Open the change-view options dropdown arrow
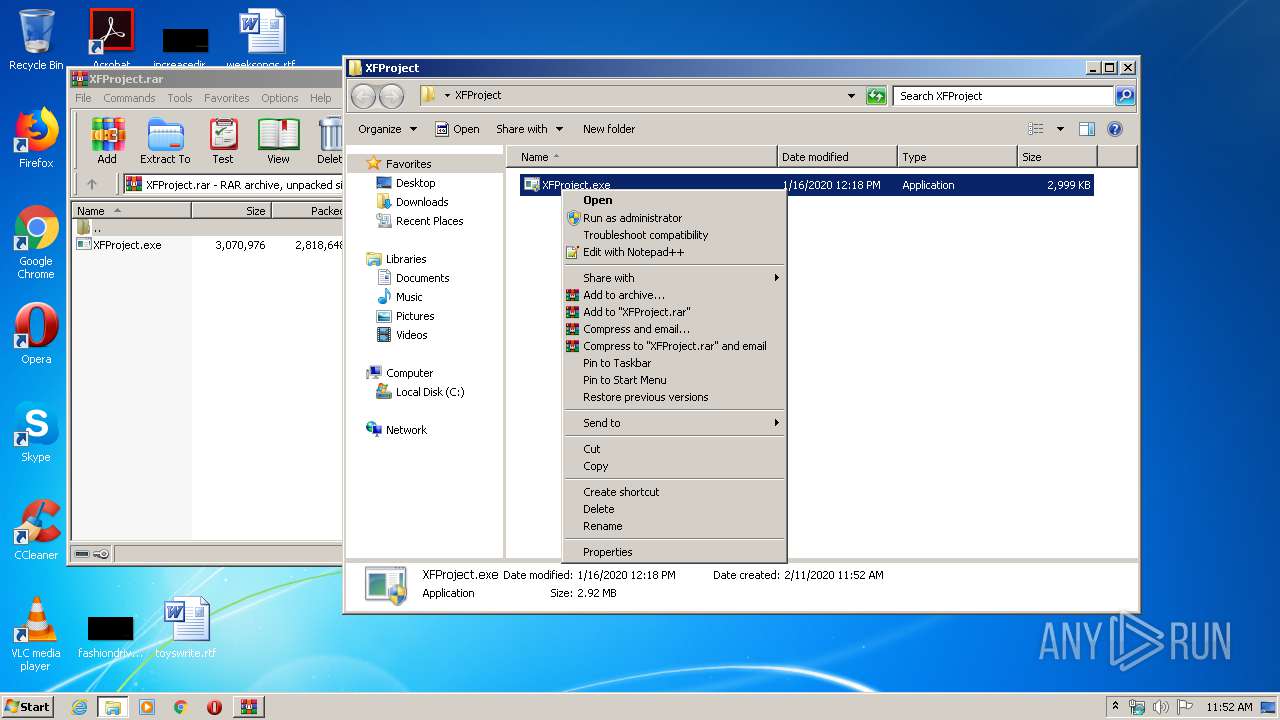 click(x=1060, y=129)
